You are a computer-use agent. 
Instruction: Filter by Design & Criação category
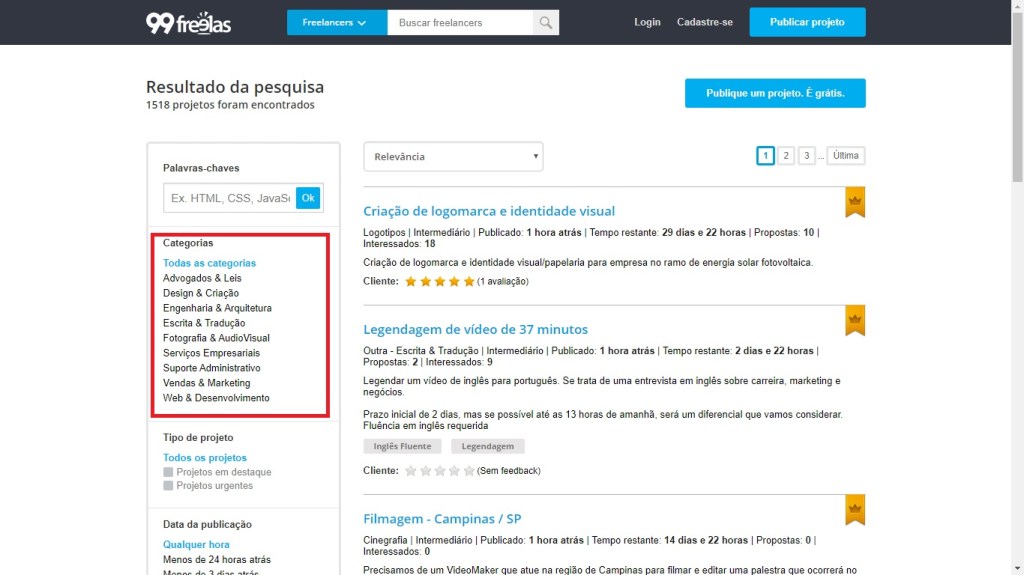click(x=201, y=293)
